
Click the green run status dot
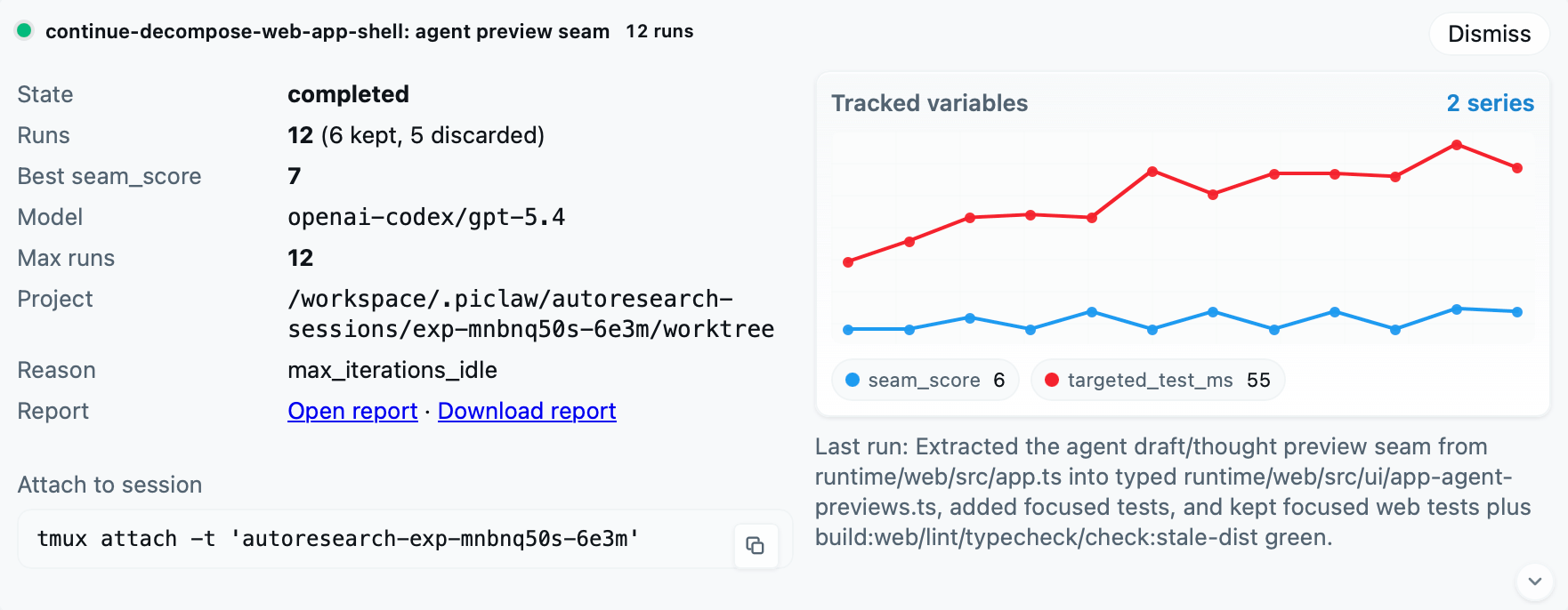click(25, 30)
